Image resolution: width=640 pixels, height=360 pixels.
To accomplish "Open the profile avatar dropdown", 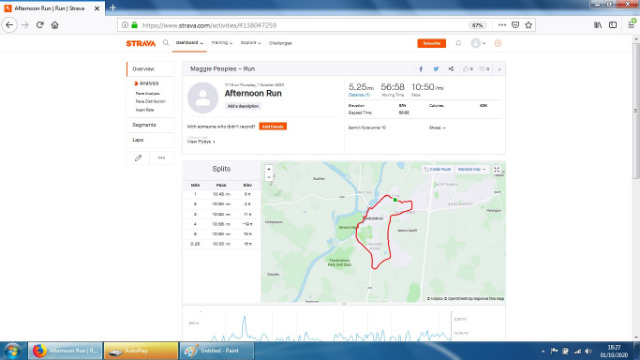I will (x=478, y=43).
